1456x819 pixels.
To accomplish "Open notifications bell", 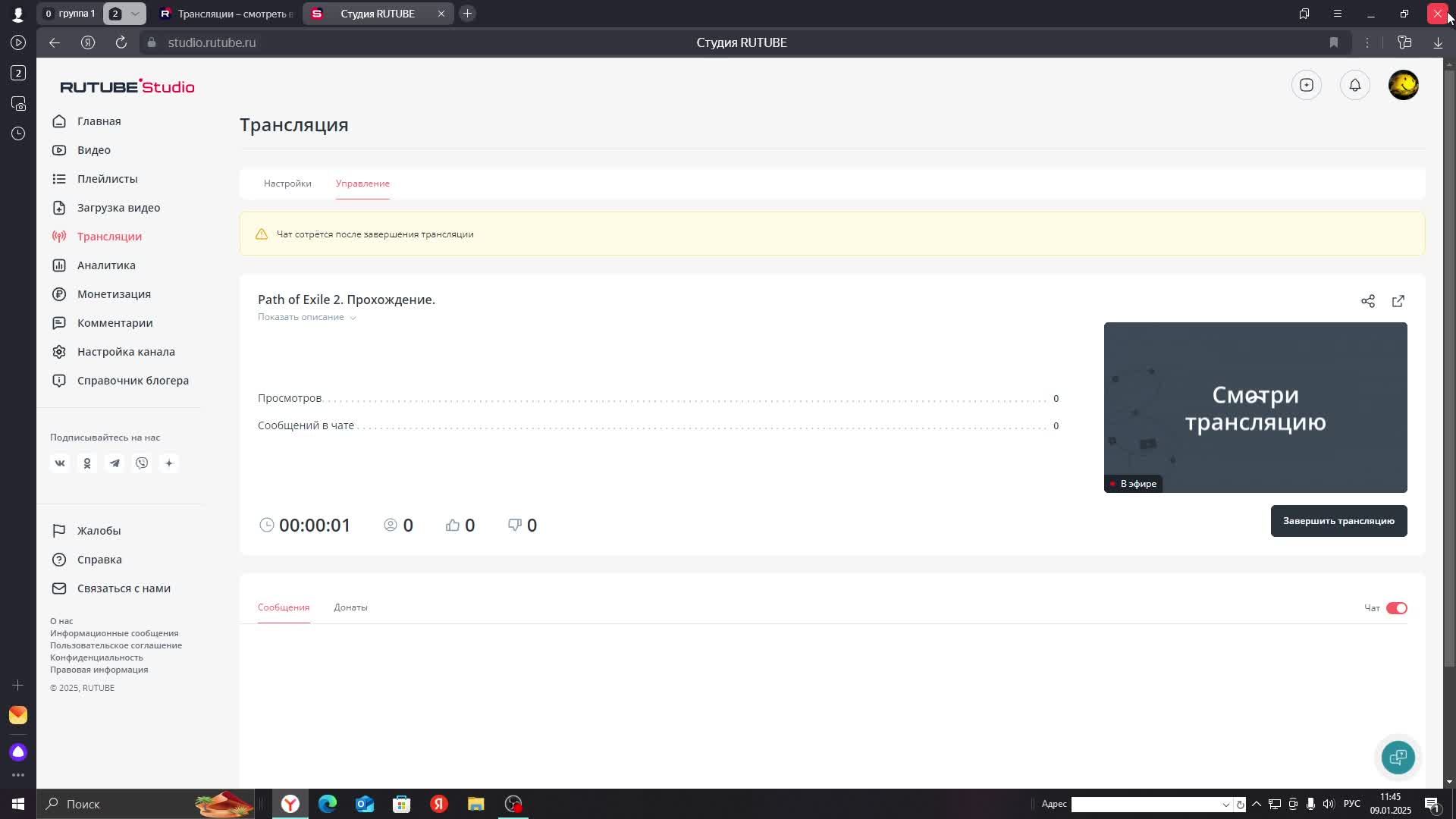I will (1354, 85).
